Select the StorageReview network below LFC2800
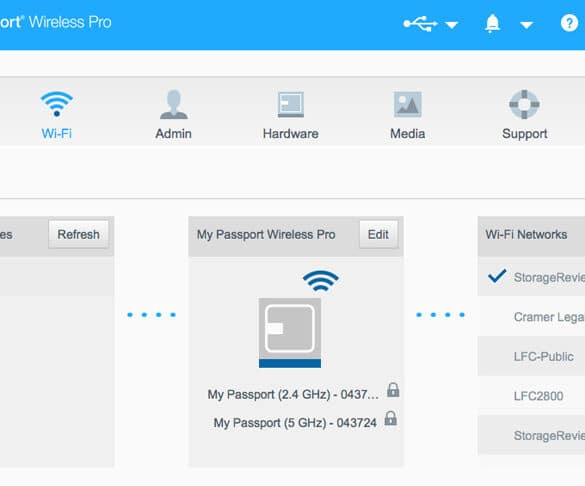The height and width of the screenshot is (486, 585). [x=531, y=435]
